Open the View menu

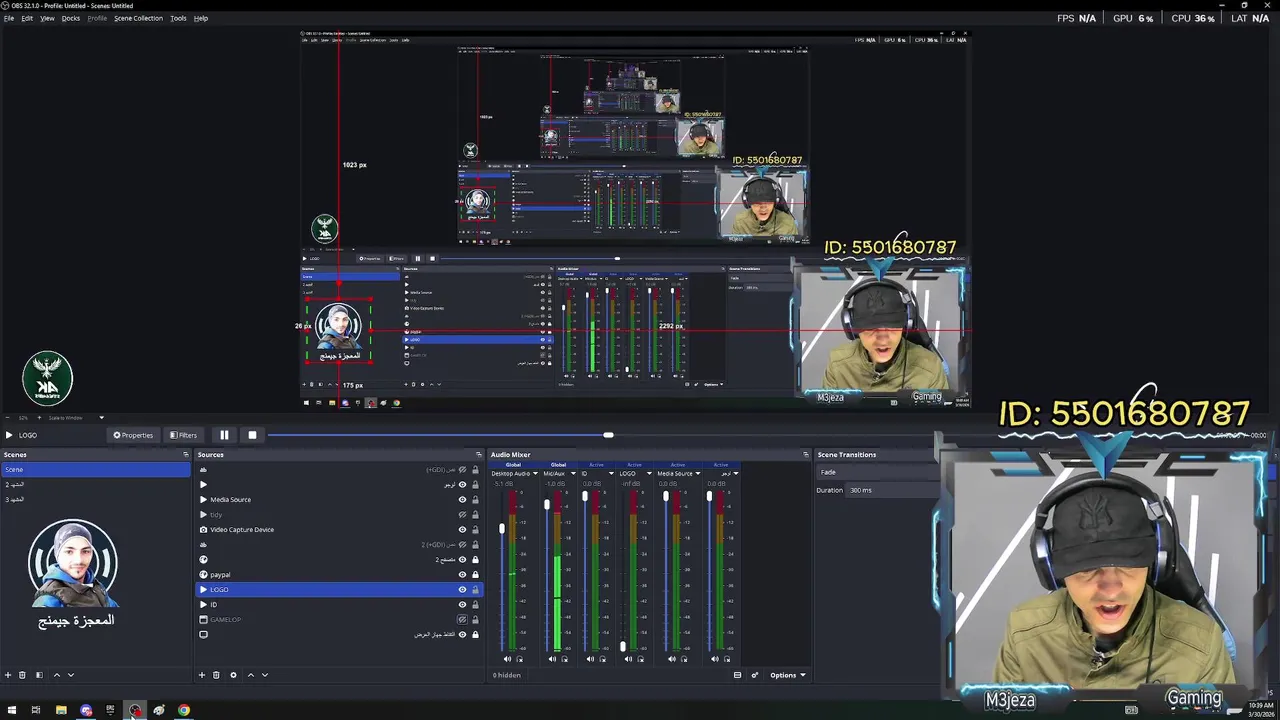tap(47, 18)
